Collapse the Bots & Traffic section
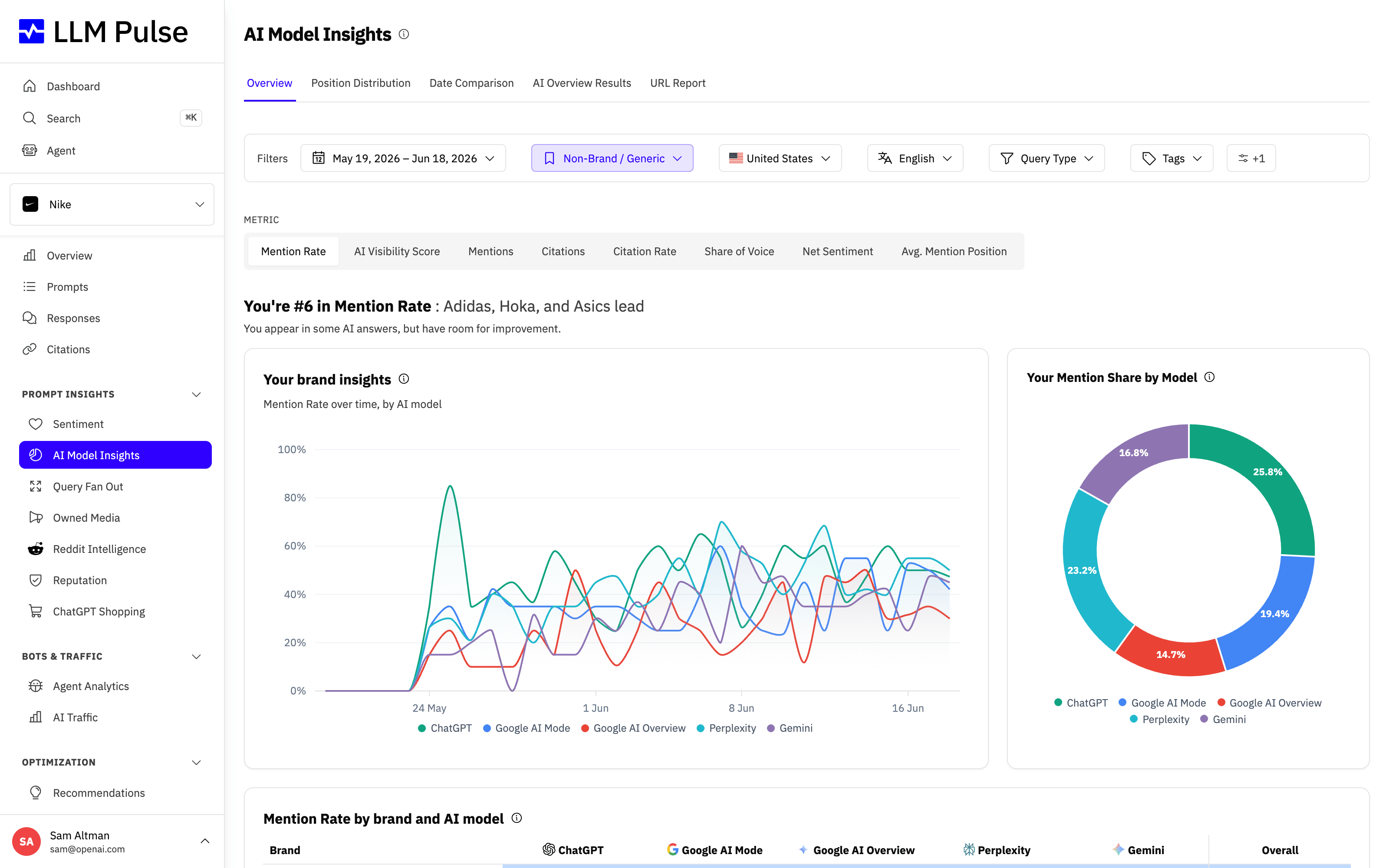The height and width of the screenshot is (868, 1389). click(196, 656)
